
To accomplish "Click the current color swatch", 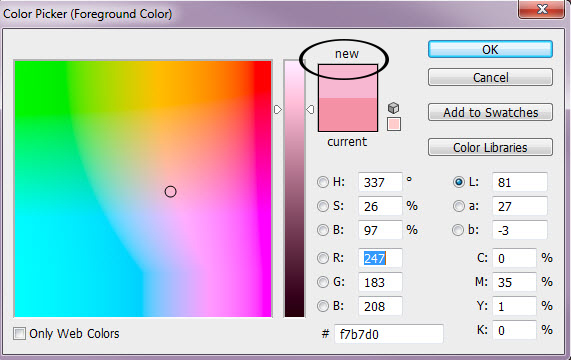I will point(348,115).
